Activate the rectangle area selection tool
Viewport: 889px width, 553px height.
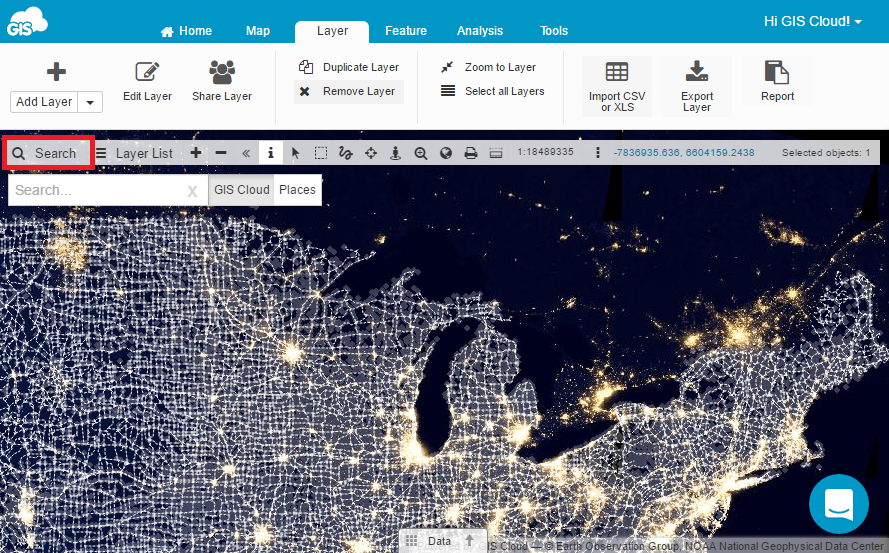[321, 153]
